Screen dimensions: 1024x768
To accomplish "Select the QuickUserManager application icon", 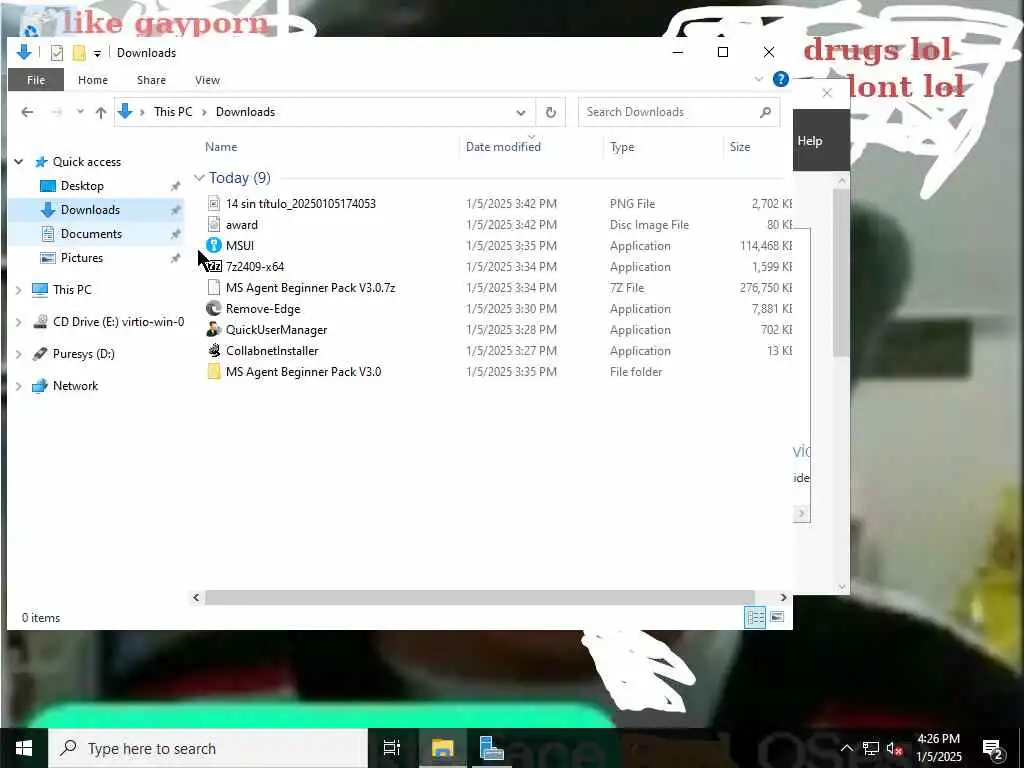I will tap(214, 329).
